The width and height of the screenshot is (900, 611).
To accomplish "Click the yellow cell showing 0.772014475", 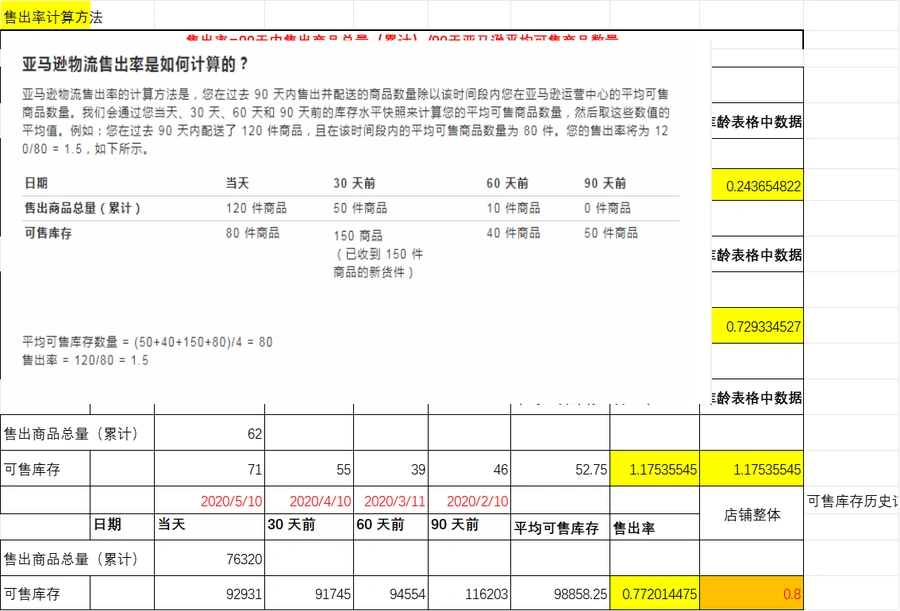I will coord(655,593).
